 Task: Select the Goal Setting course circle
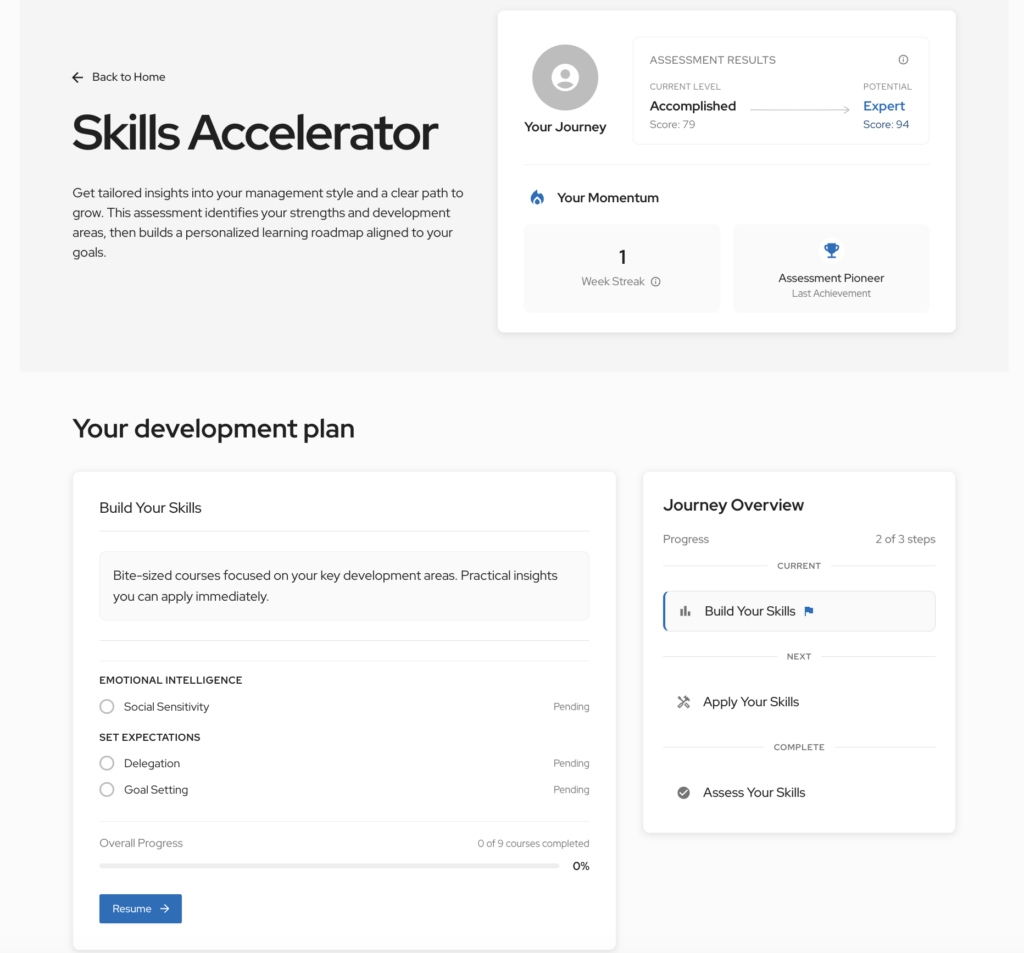(x=107, y=790)
